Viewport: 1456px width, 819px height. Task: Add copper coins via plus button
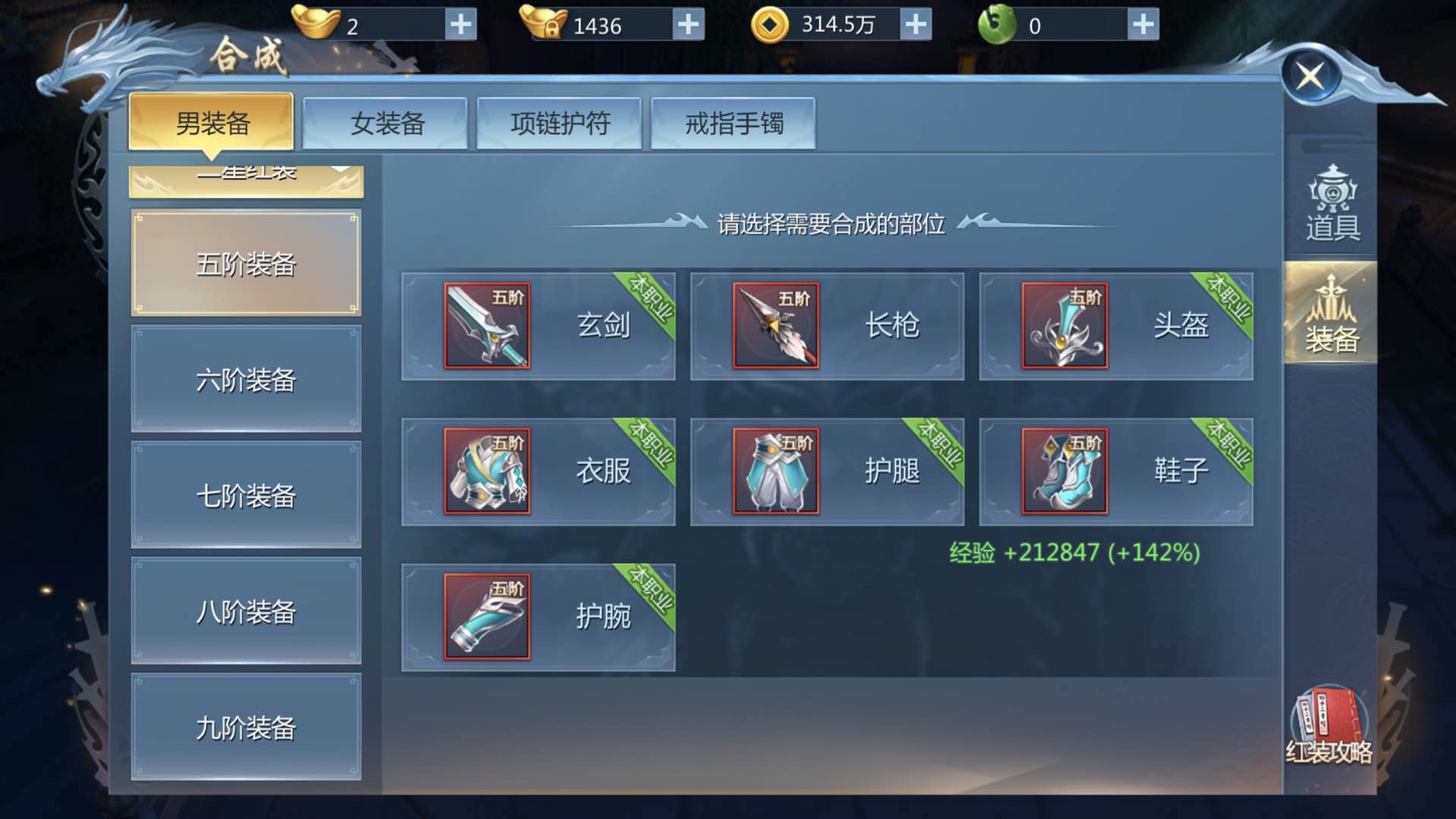point(916,24)
